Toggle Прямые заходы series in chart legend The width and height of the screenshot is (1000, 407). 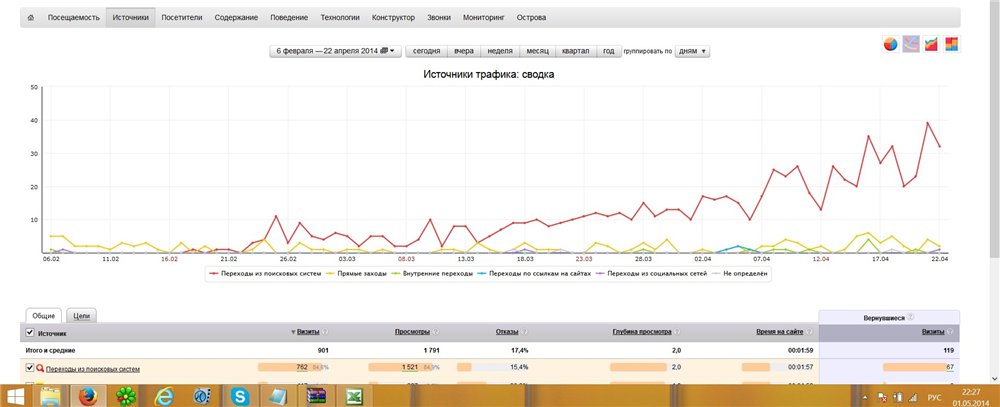click(357, 272)
